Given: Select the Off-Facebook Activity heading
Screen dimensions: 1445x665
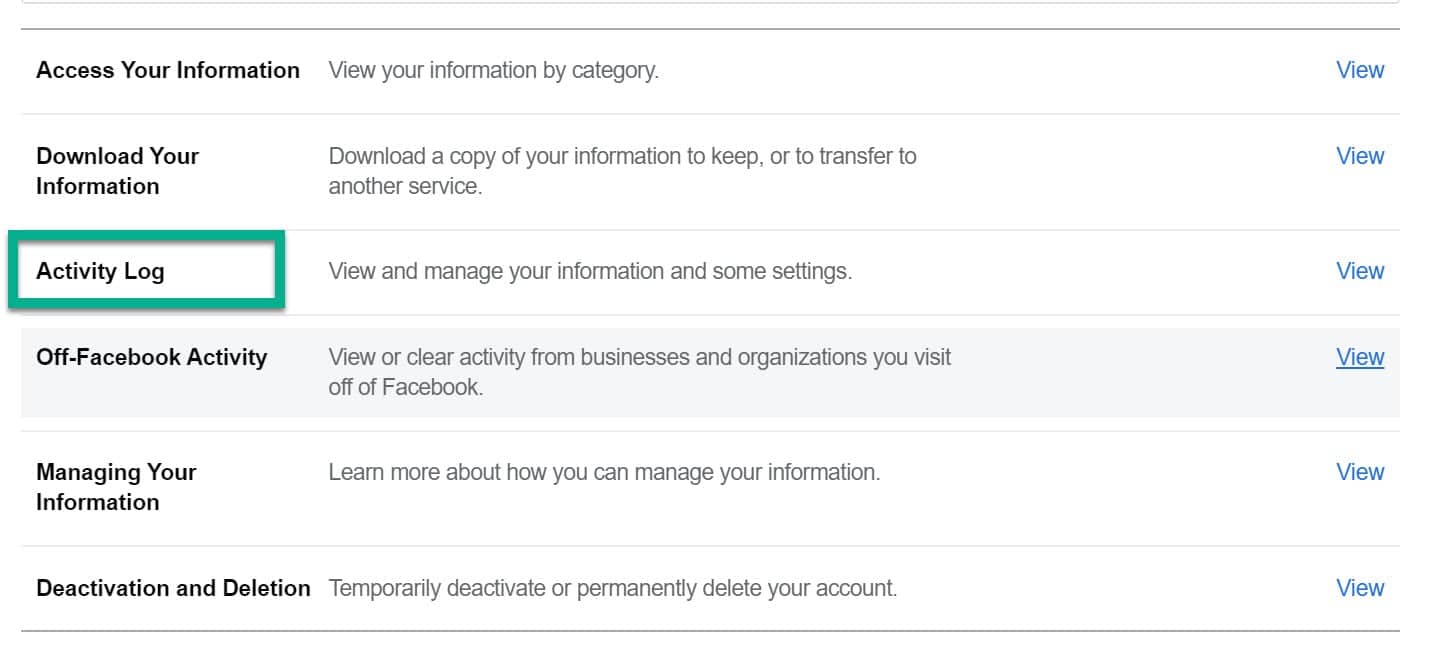Looking at the screenshot, I should [x=152, y=357].
